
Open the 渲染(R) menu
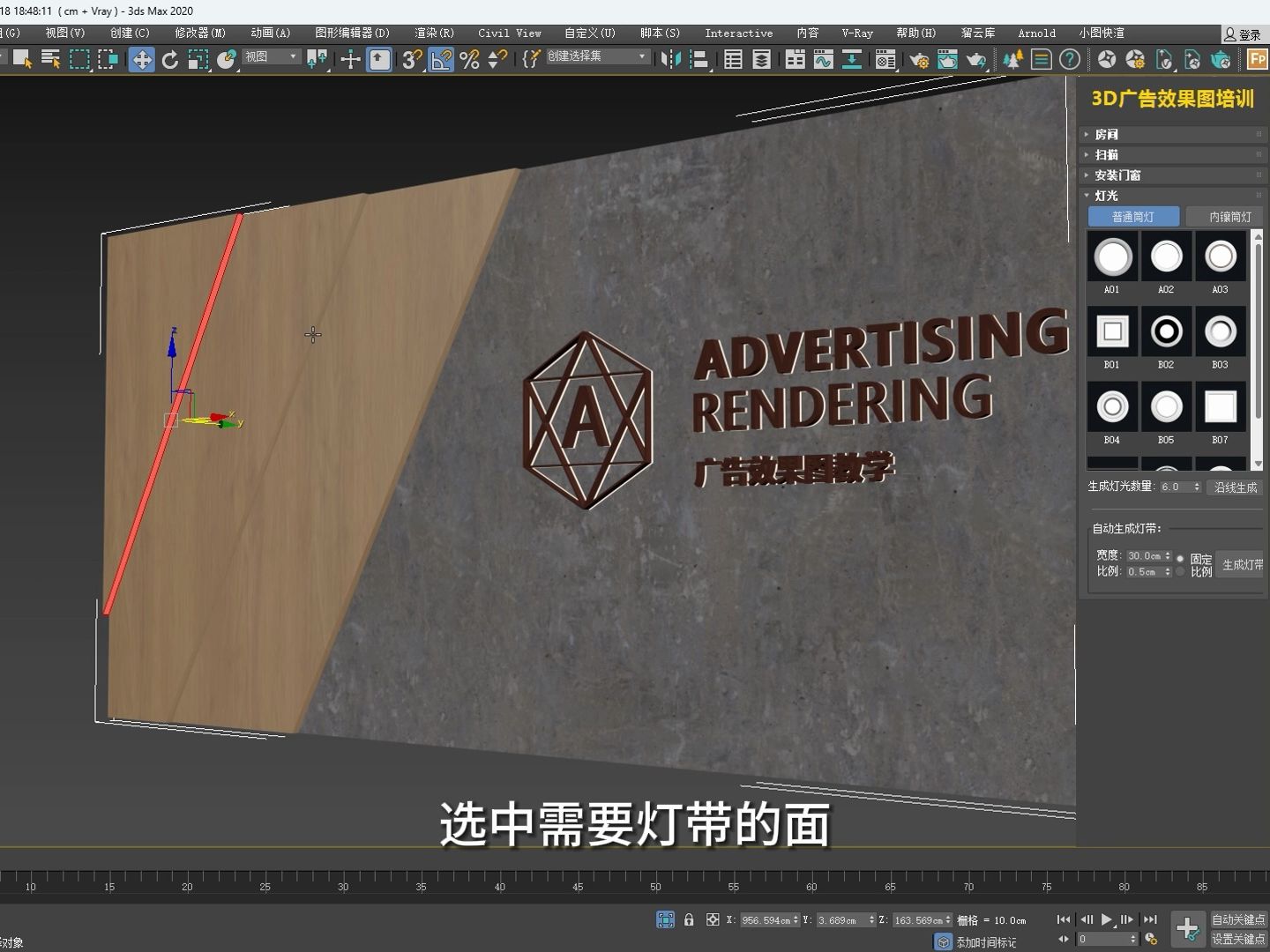(x=434, y=33)
